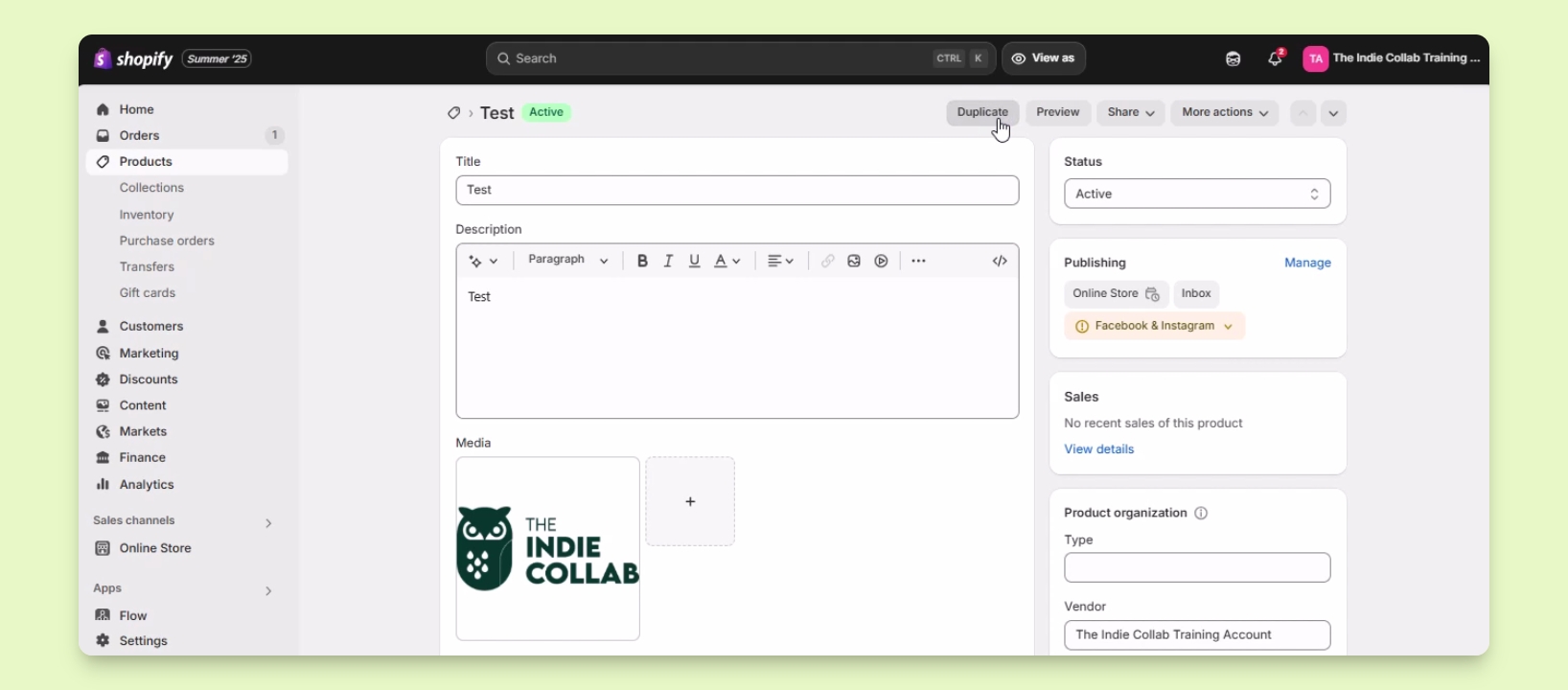The image size is (1568, 690).
Task: Open Products in sidebar
Action: click(x=187, y=162)
